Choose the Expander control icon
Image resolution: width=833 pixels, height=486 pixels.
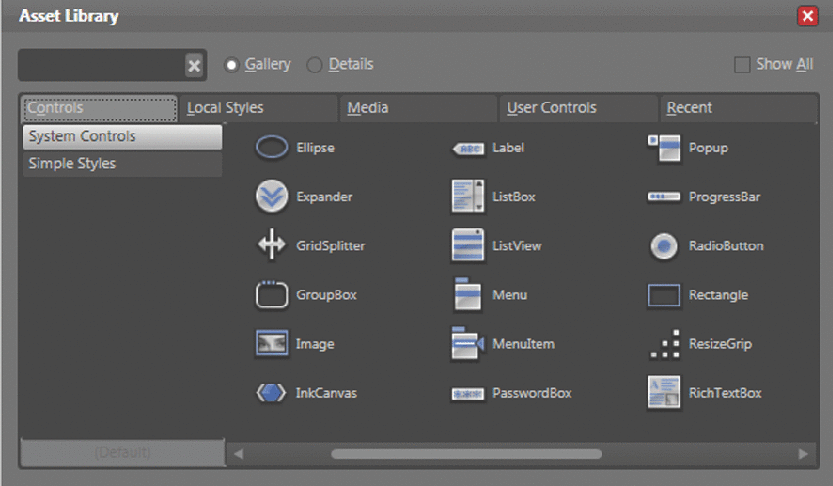tap(272, 197)
